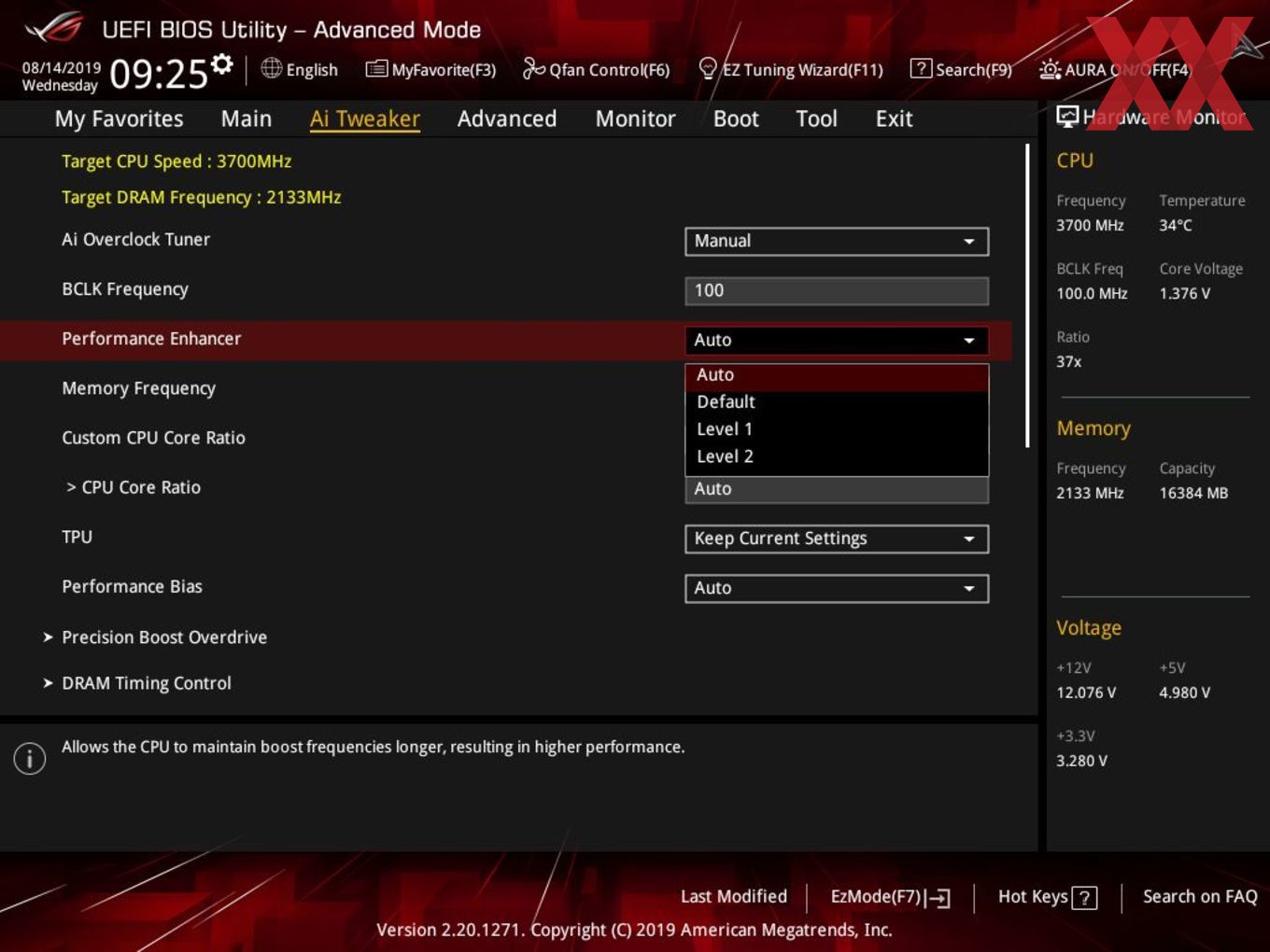Click the Hot Keys question mark icon

(x=1084, y=898)
